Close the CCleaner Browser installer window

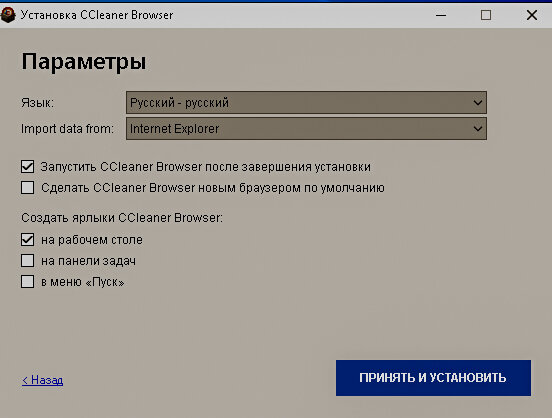tap(532, 15)
